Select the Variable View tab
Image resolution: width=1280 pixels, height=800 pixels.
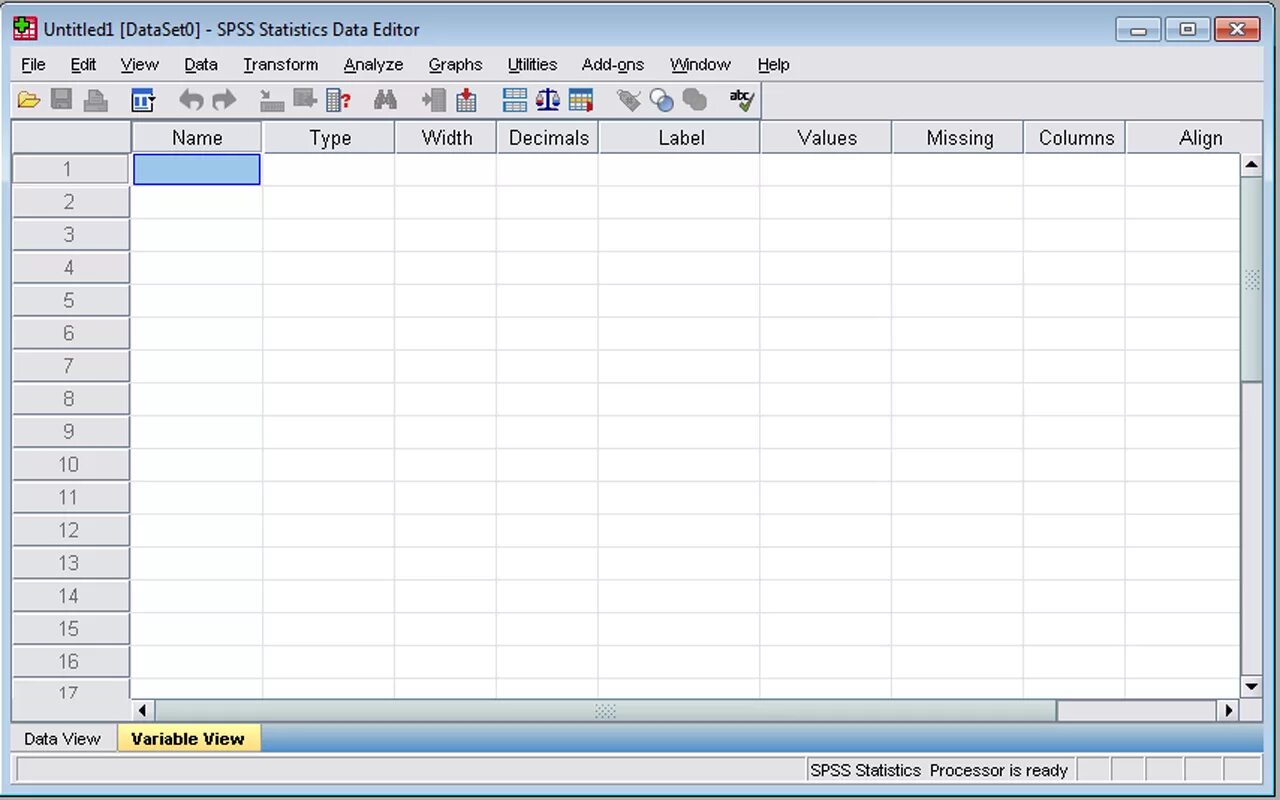pyautogui.click(x=188, y=739)
